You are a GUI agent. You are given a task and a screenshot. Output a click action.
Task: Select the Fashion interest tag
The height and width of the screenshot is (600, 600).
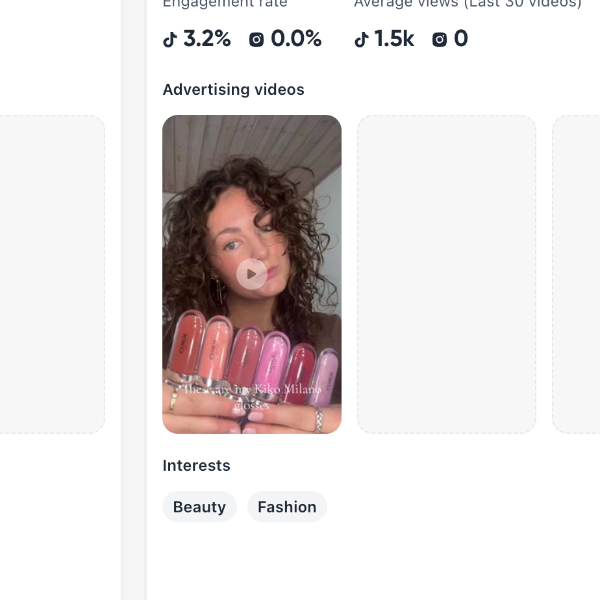[x=287, y=507]
